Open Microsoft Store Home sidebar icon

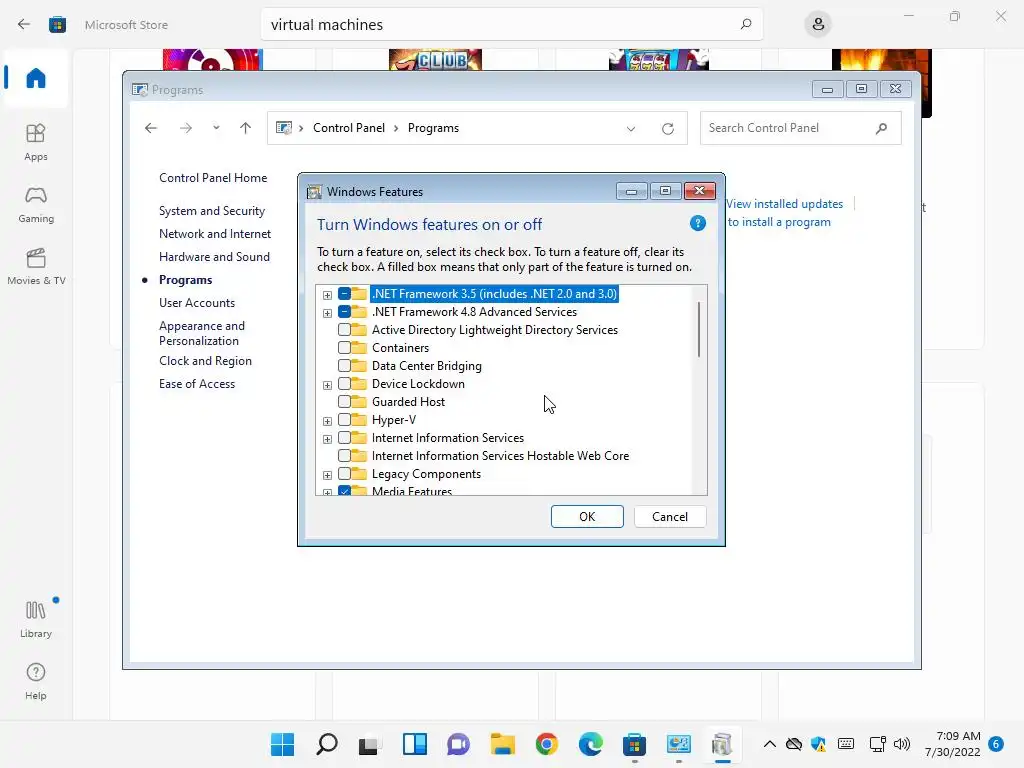coord(36,78)
